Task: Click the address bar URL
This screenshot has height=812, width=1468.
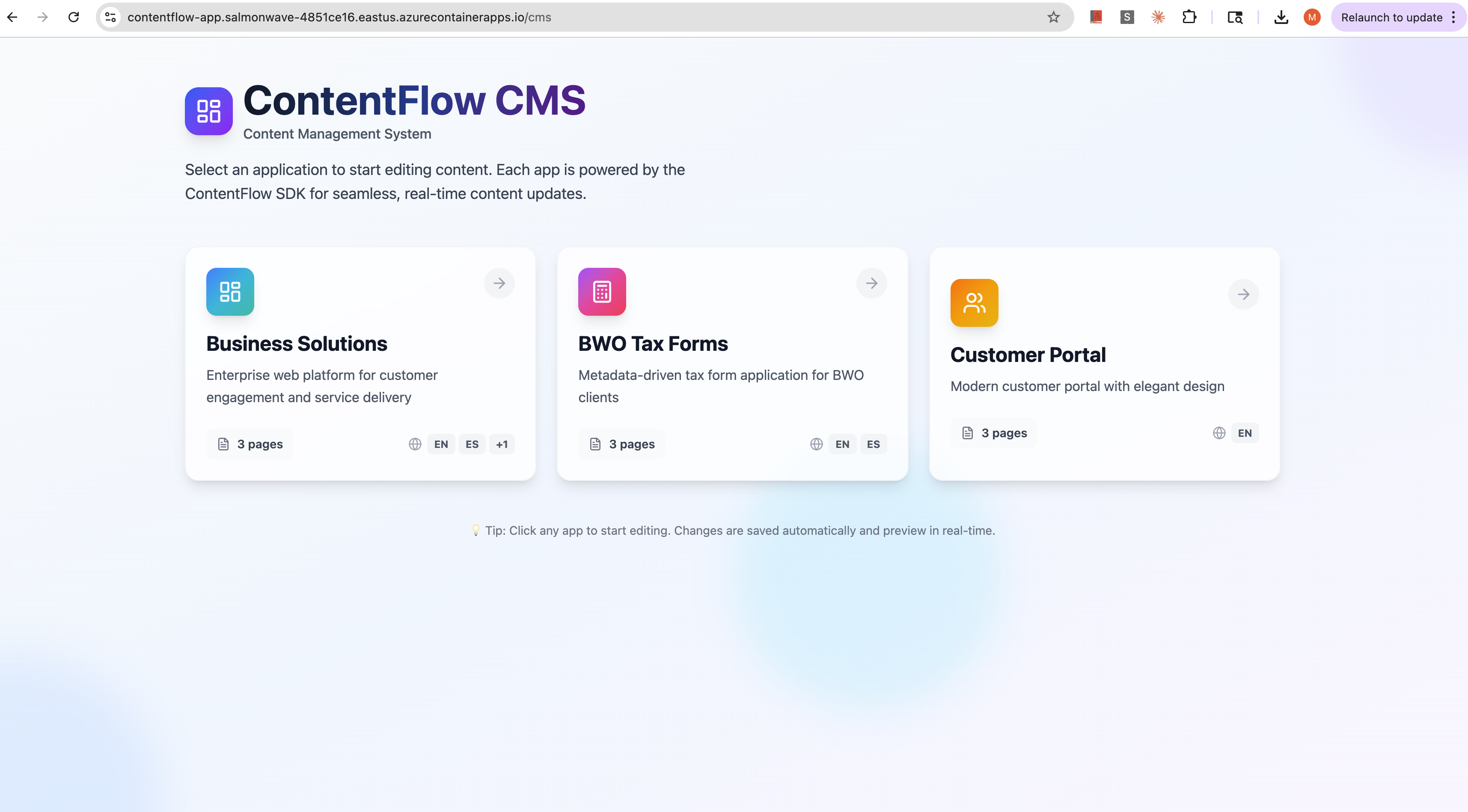Action: [339, 17]
